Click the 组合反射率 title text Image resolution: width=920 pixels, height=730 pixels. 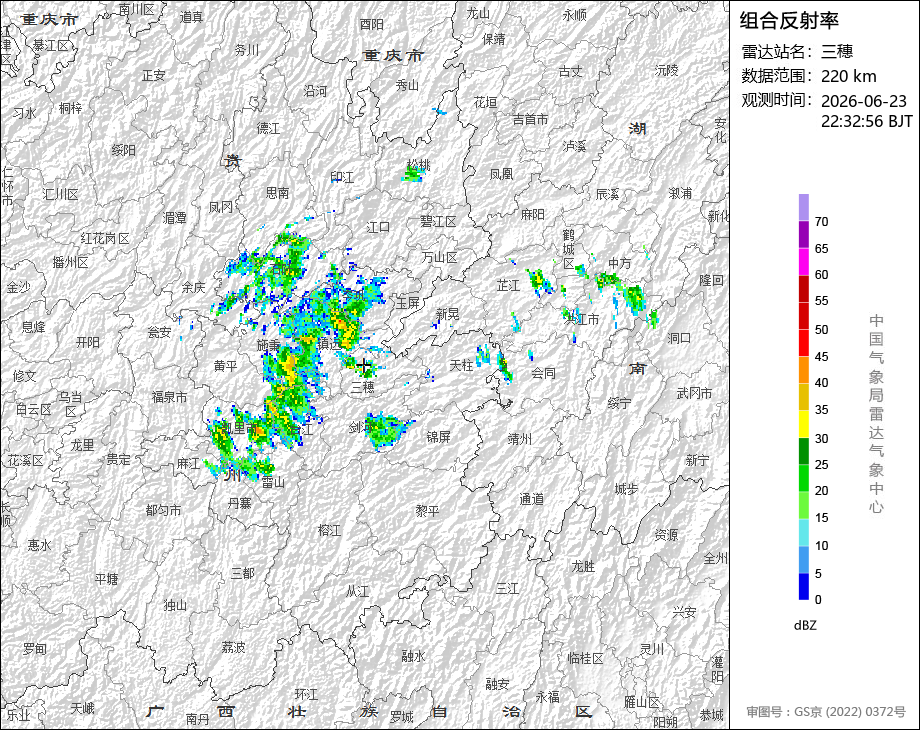[789, 21]
